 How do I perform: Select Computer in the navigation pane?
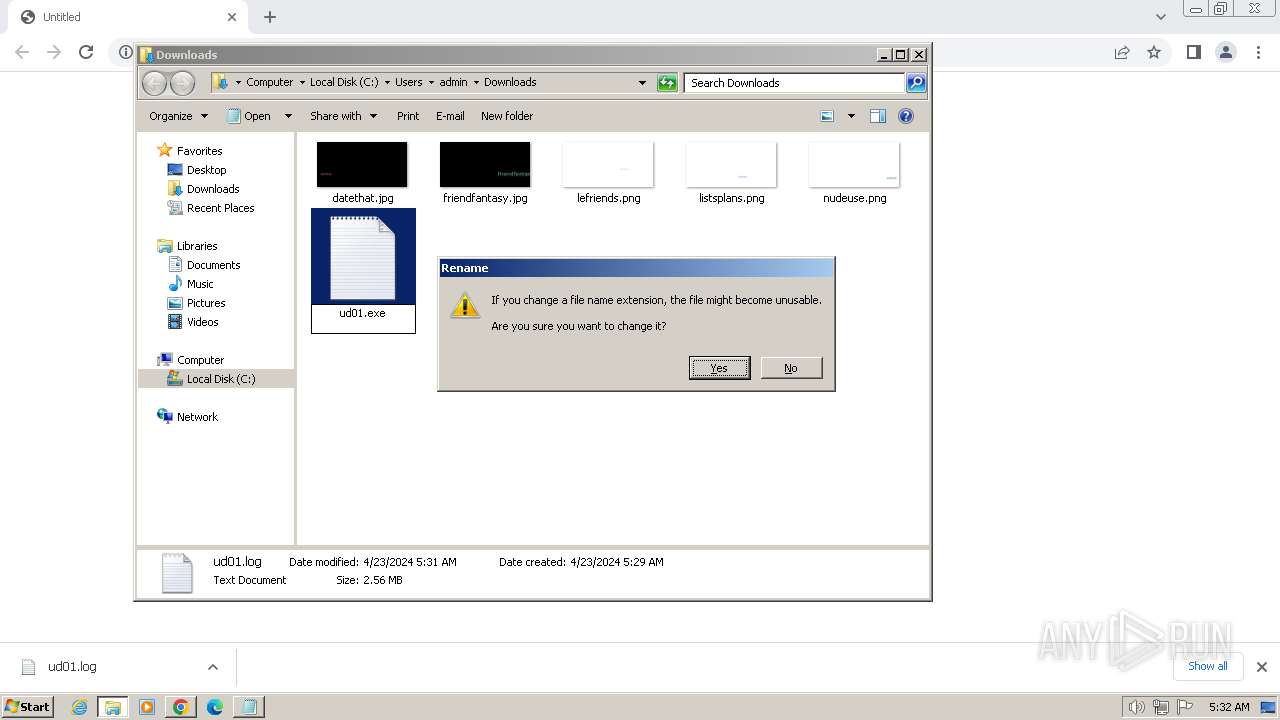pyautogui.click(x=200, y=360)
